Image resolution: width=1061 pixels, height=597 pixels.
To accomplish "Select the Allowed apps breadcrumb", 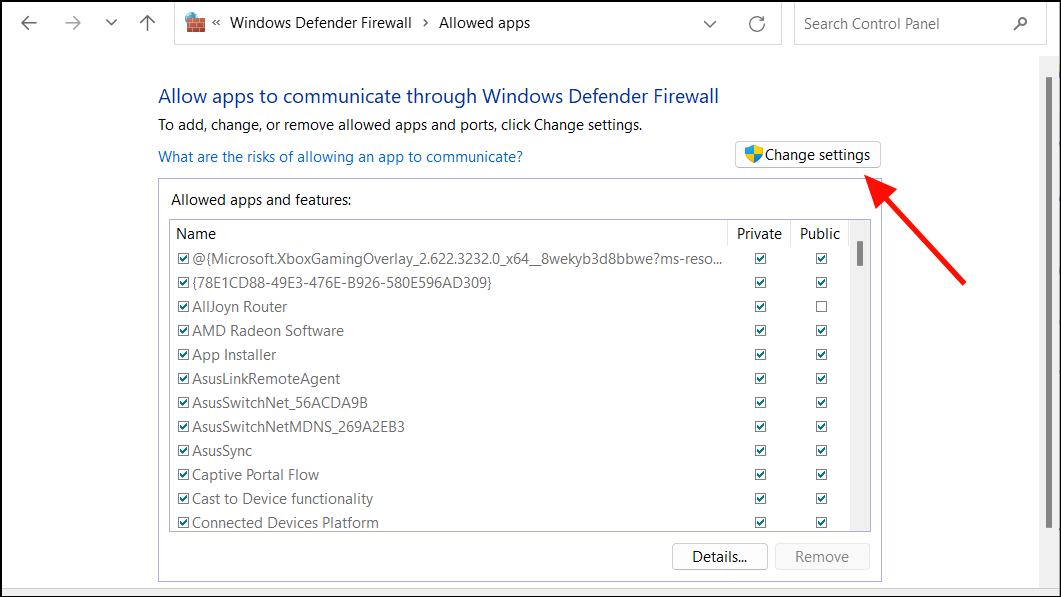I will tap(484, 22).
